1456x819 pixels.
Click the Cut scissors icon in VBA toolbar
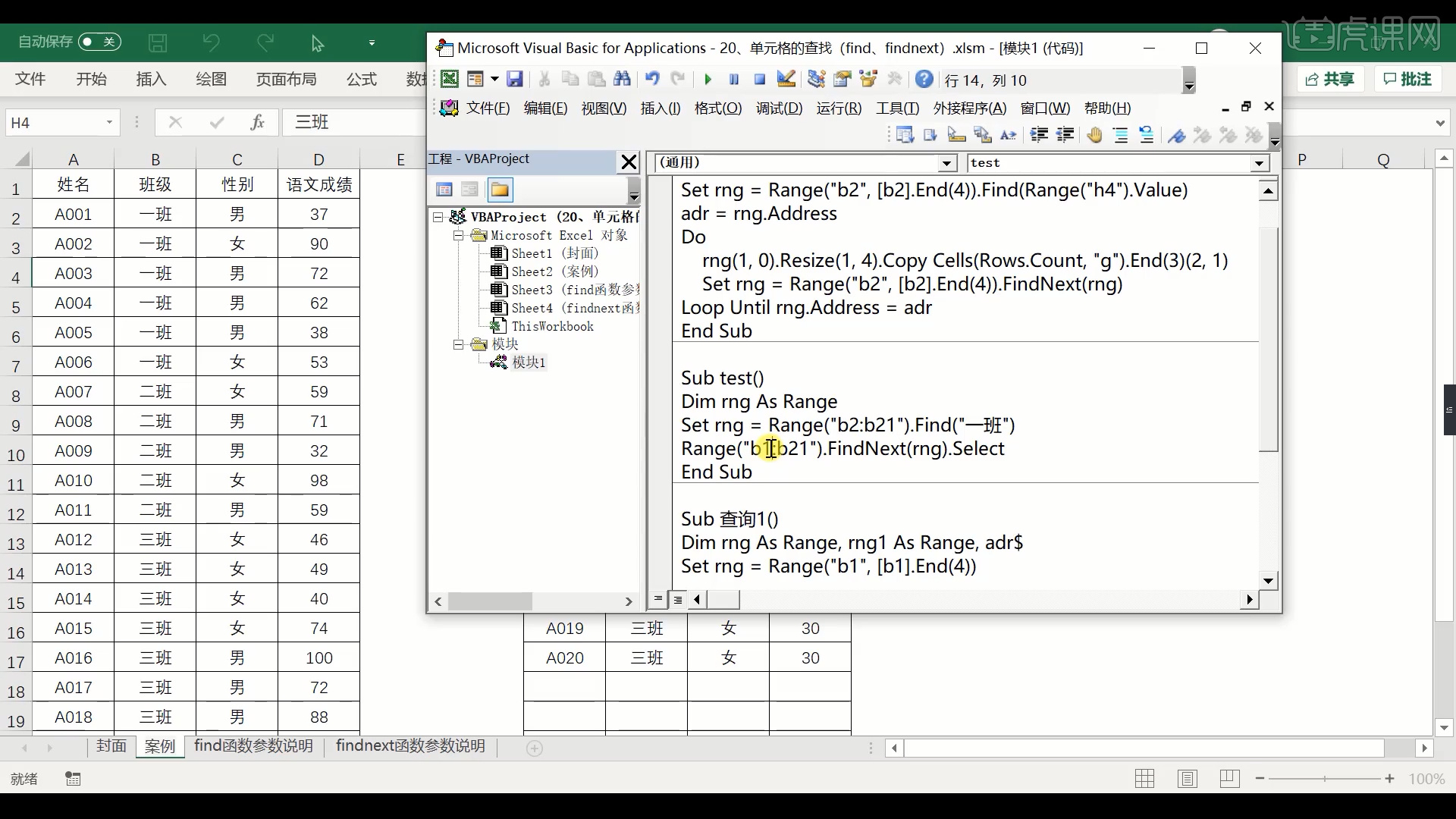(x=544, y=79)
